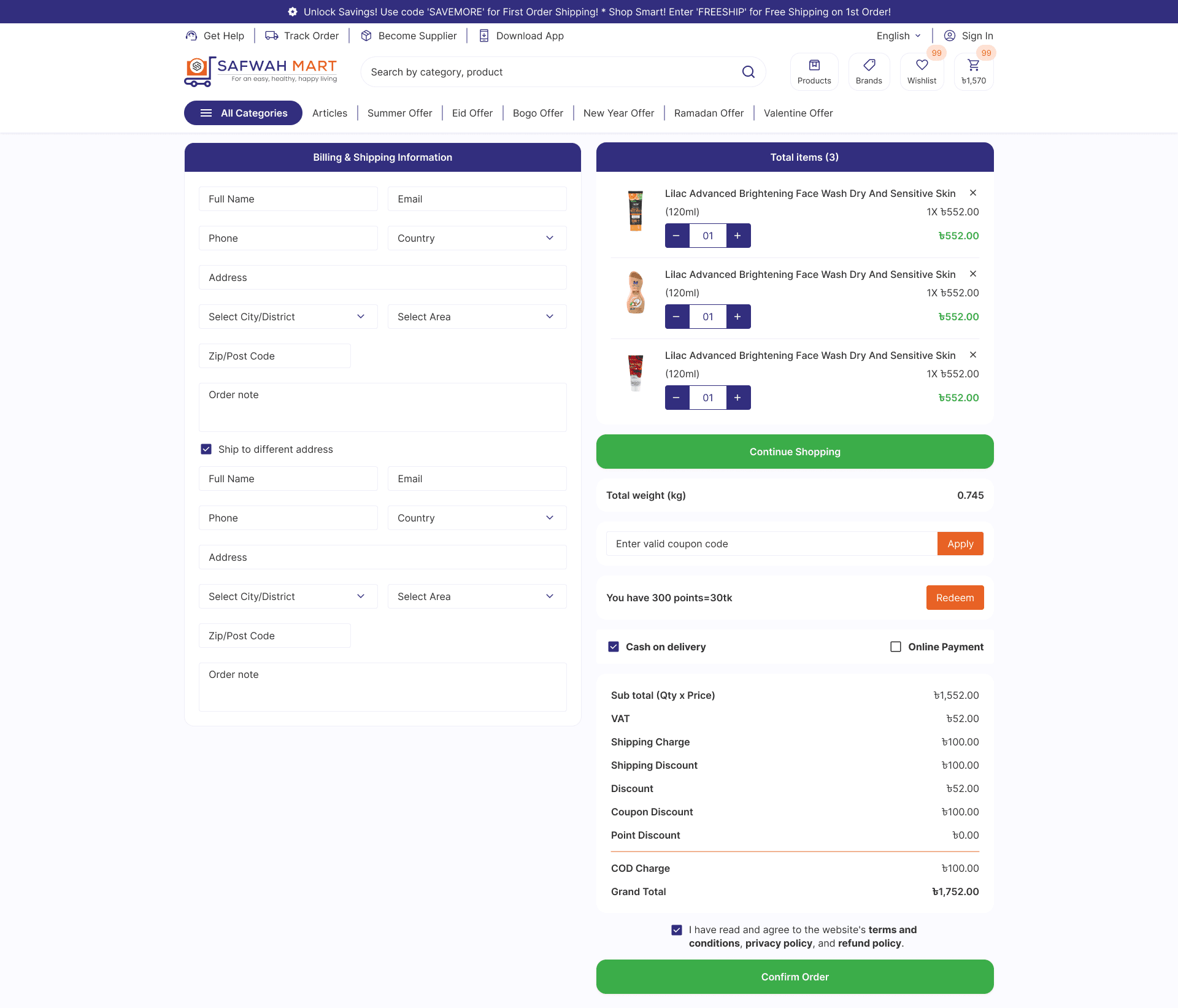Click the promo banner gear icon
The width and height of the screenshot is (1178, 1008).
click(293, 12)
